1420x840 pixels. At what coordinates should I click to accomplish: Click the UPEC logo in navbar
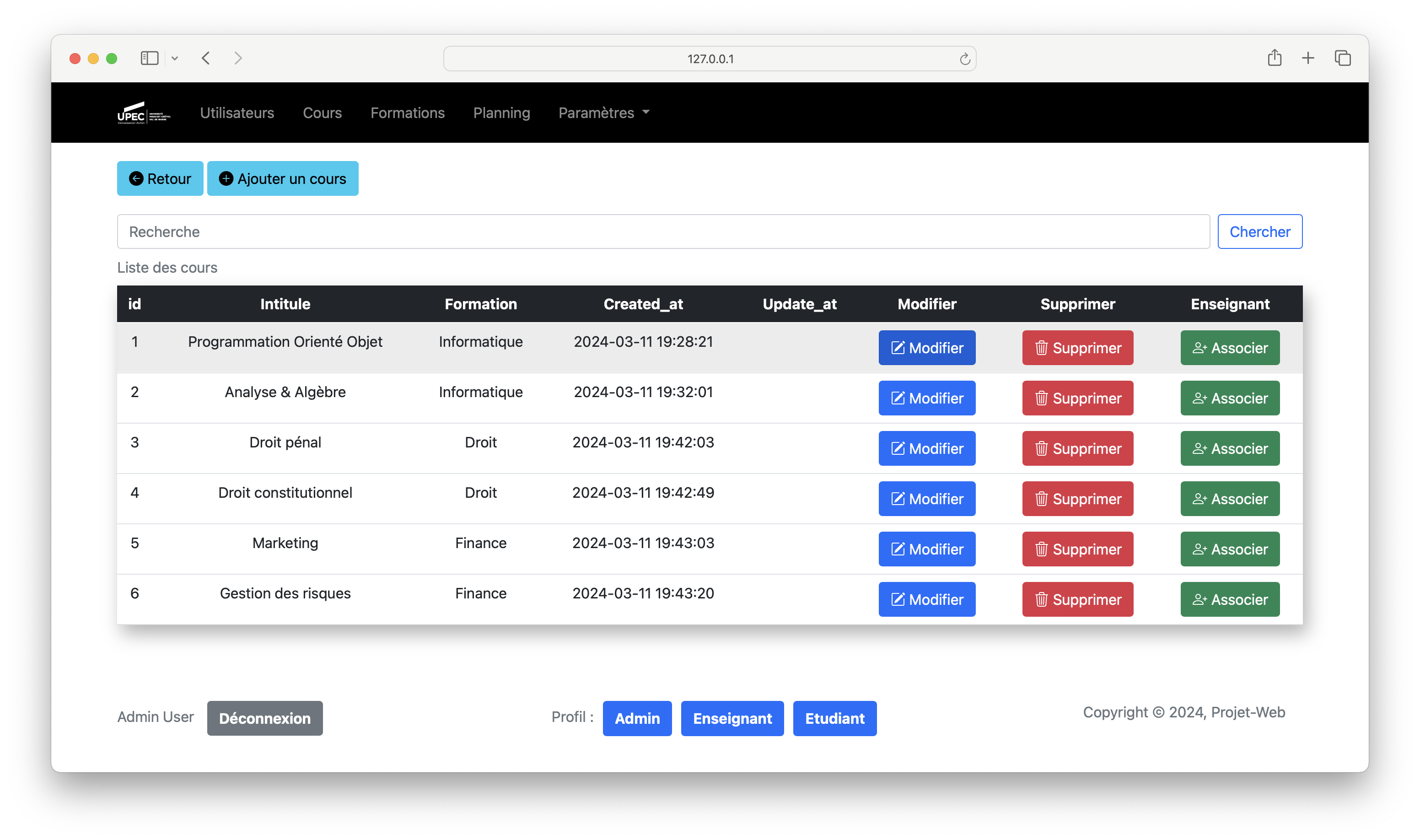143,113
